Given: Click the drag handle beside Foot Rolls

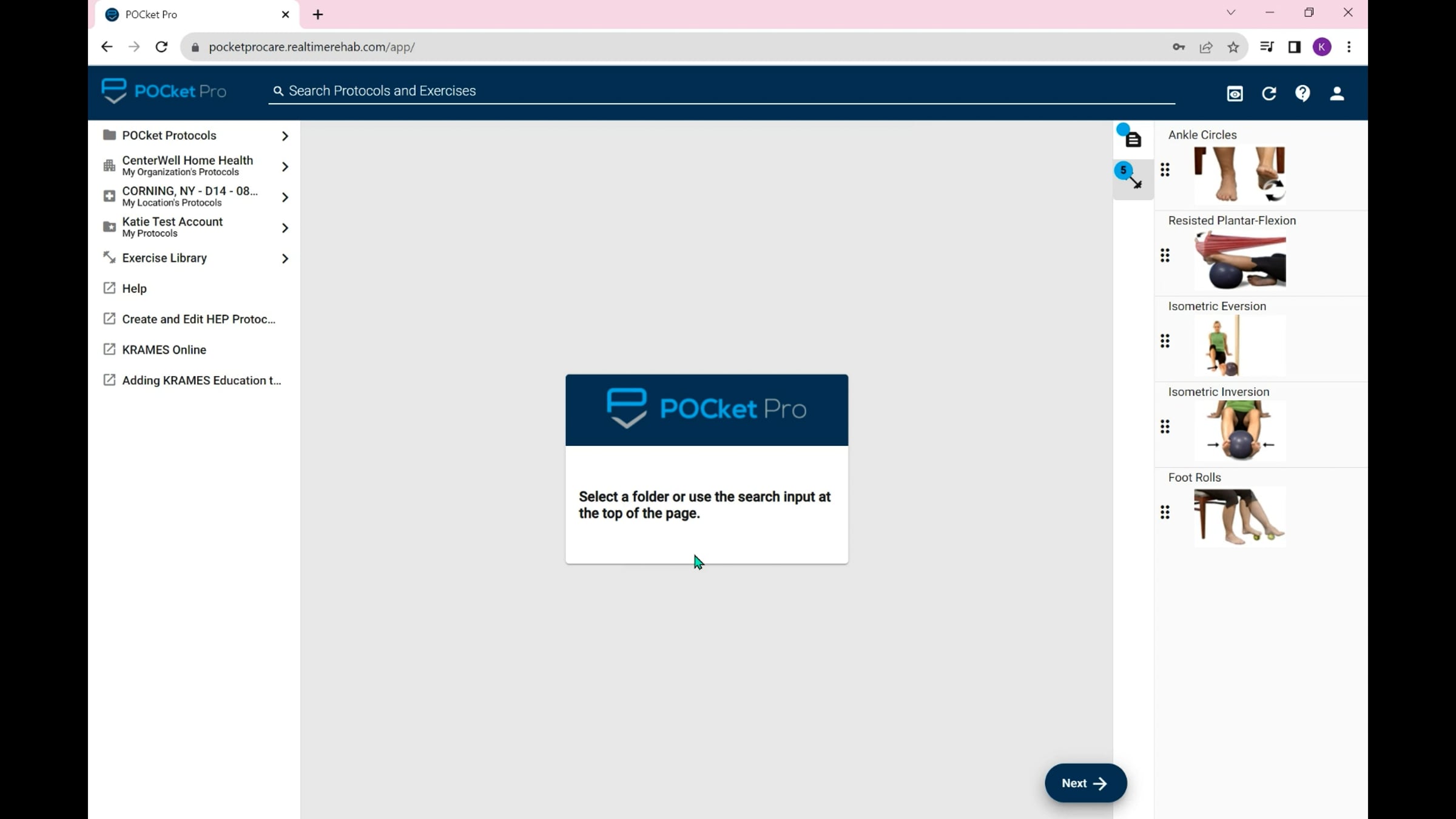Looking at the screenshot, I should tap(1165, 512).
